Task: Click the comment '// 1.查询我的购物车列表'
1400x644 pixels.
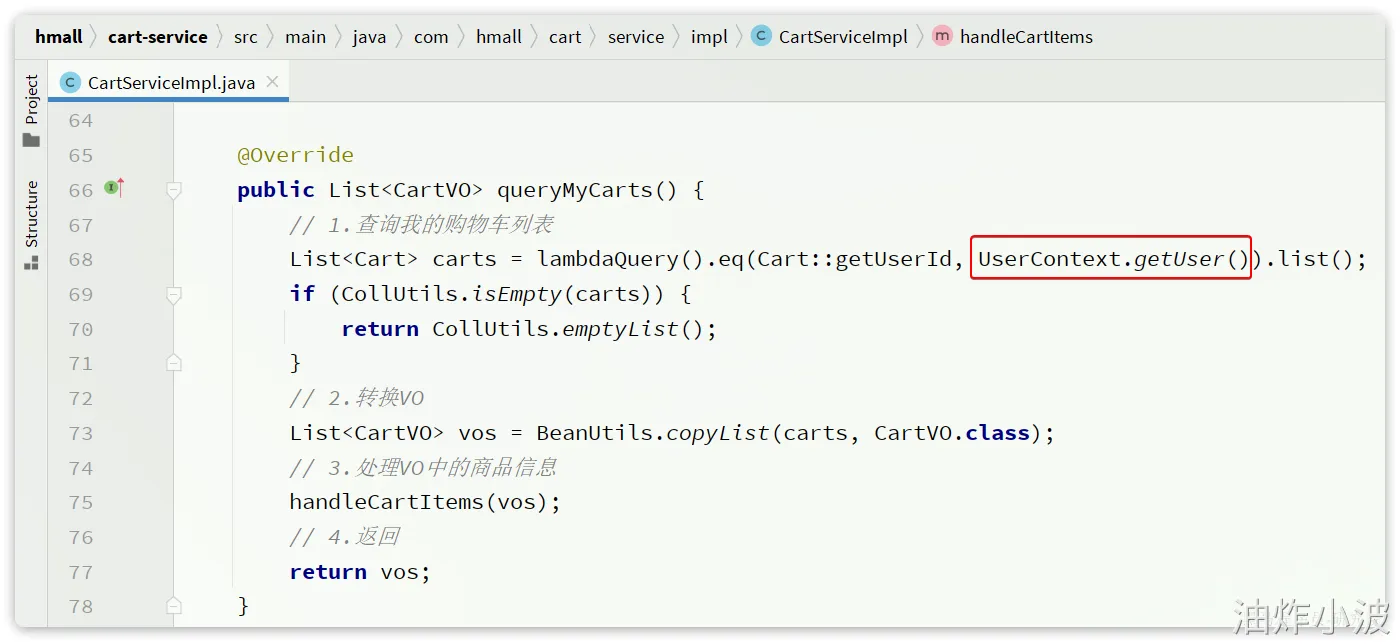Action: 421,225
